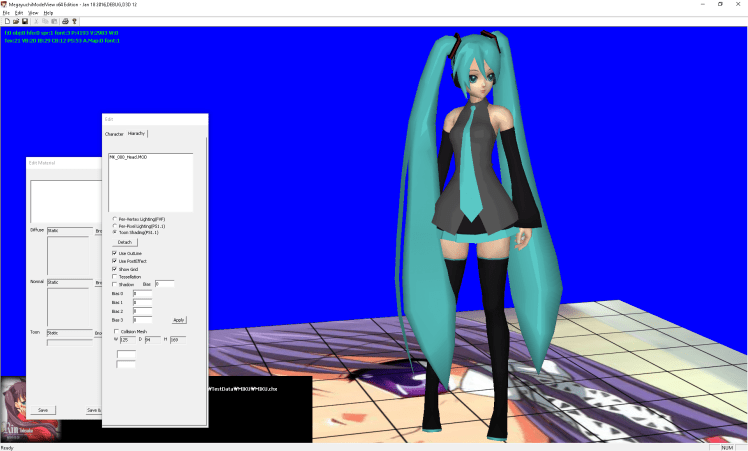Click the Diffuse Static field in Edit Material
748x451 pixels.
(70, 231)
